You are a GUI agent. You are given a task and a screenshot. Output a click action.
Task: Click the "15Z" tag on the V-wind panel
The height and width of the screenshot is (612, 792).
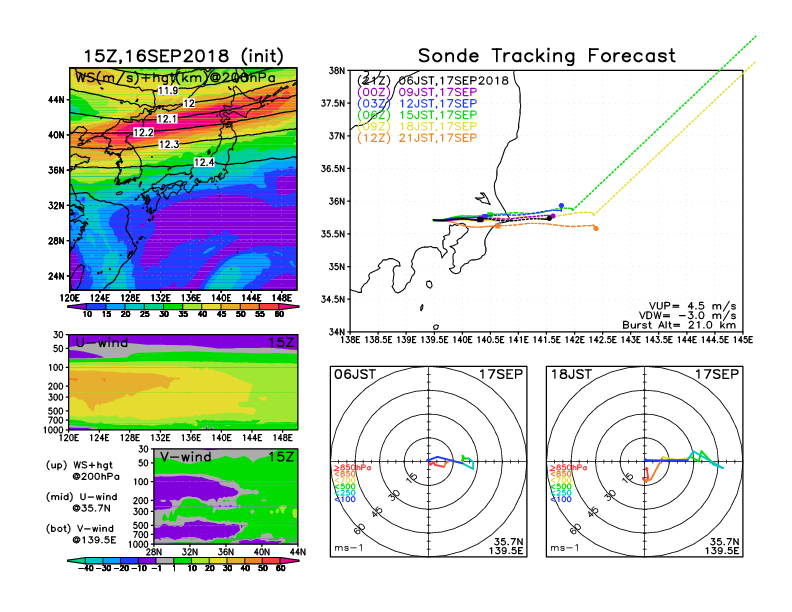(x=281, y=457)
